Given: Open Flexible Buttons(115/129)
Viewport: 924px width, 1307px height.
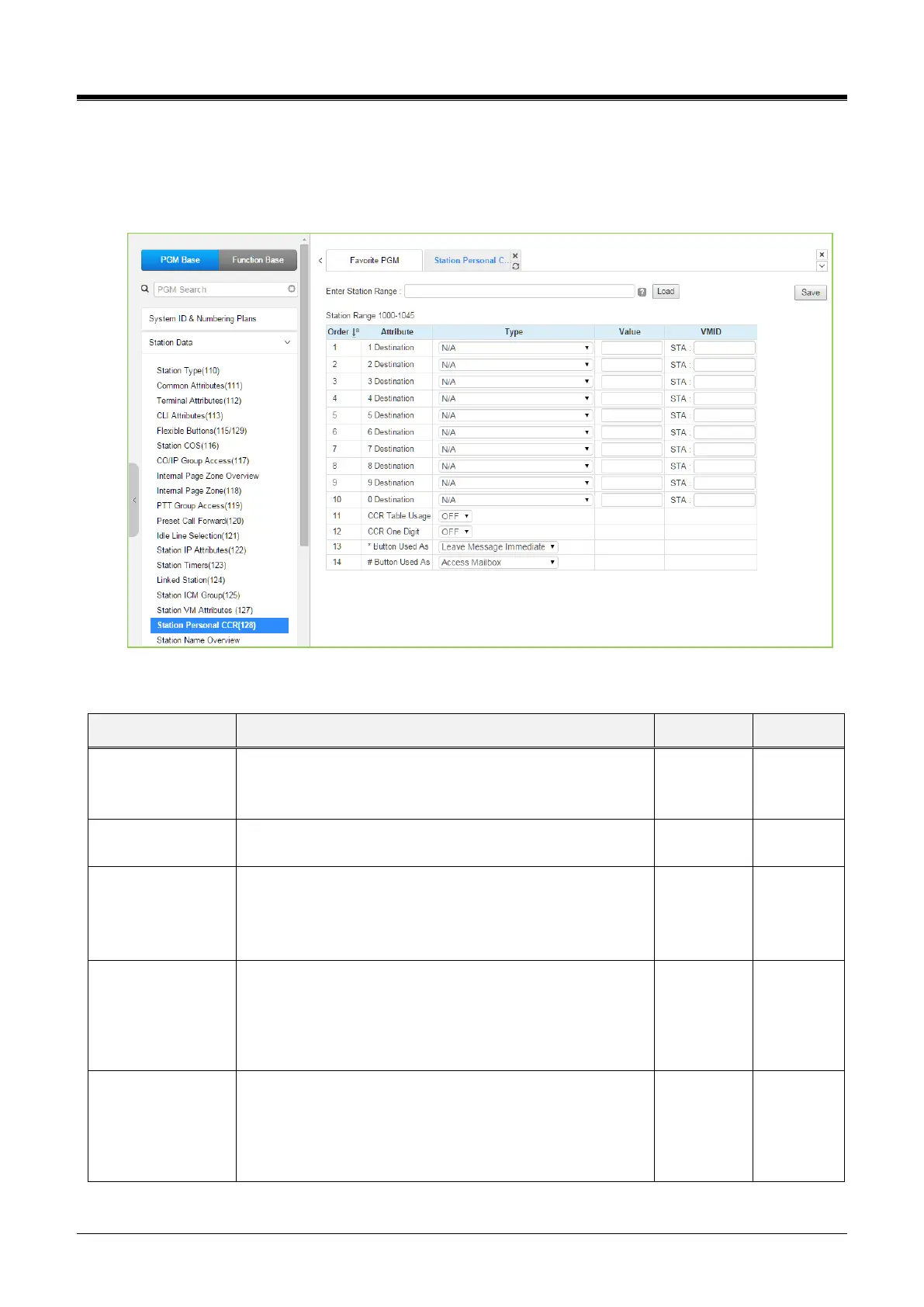Looking at the screenshot, I should [202, 431].
